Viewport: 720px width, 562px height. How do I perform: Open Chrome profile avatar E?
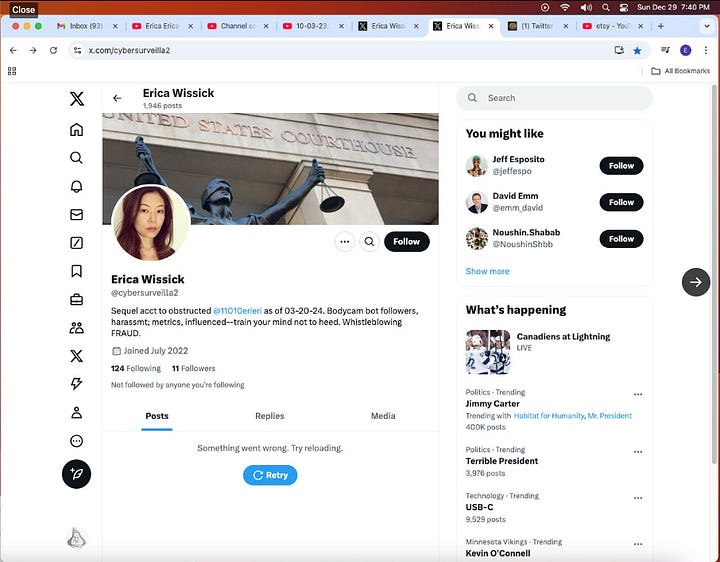(x=686, y=51)
